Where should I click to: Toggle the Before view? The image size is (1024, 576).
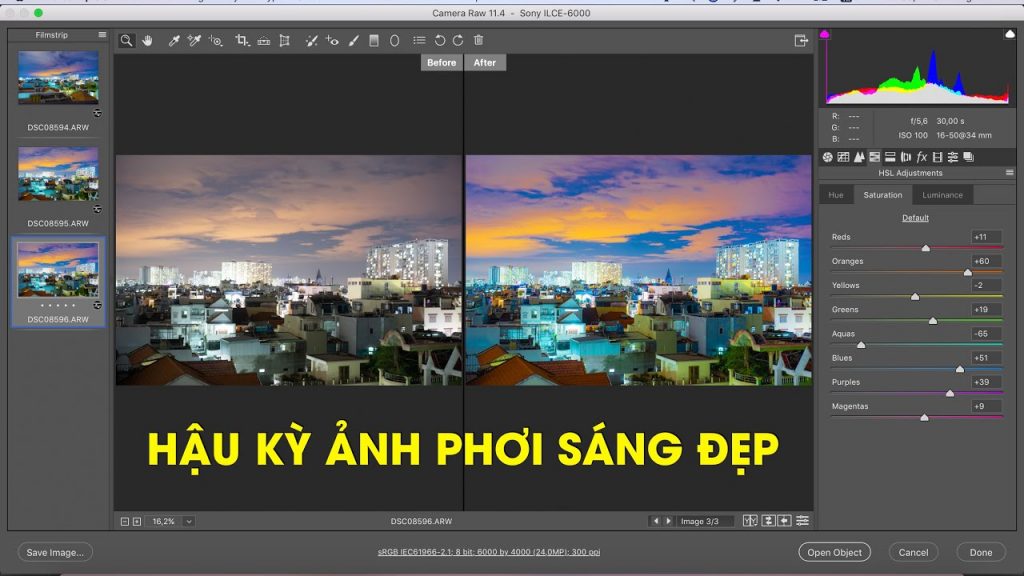click(x=440, y=62)
